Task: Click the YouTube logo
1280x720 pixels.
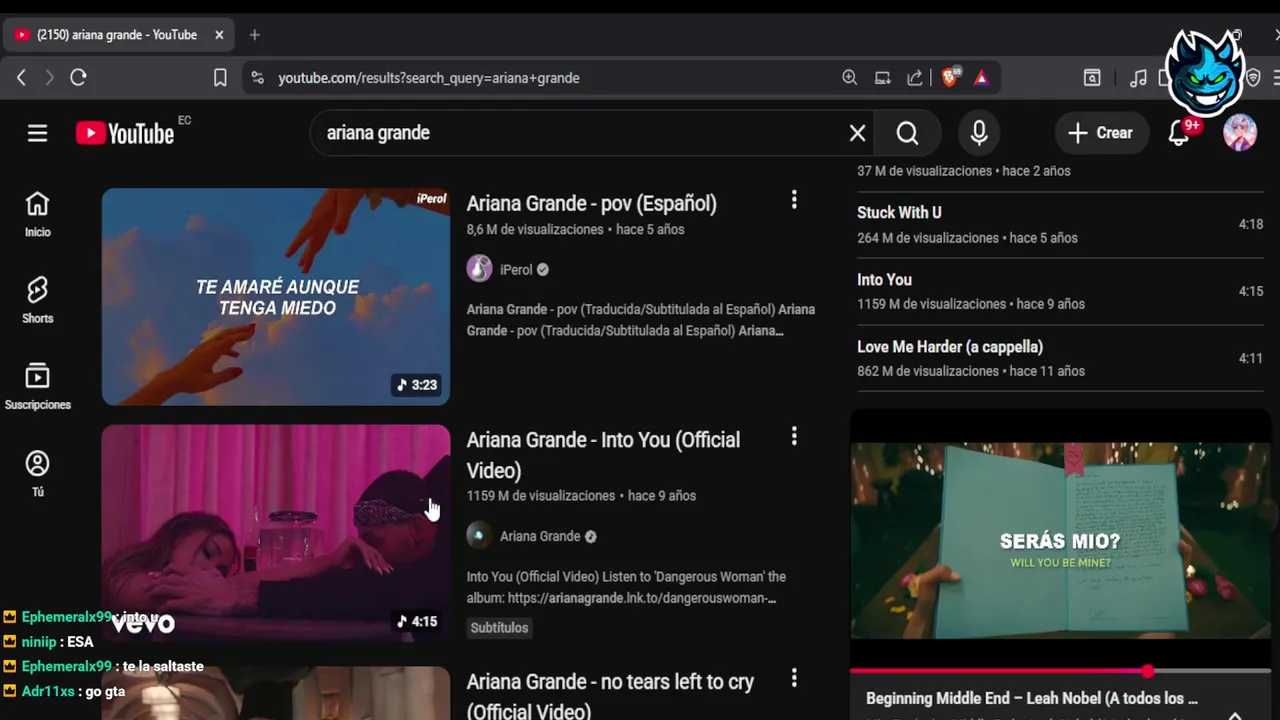Action: 125,133
